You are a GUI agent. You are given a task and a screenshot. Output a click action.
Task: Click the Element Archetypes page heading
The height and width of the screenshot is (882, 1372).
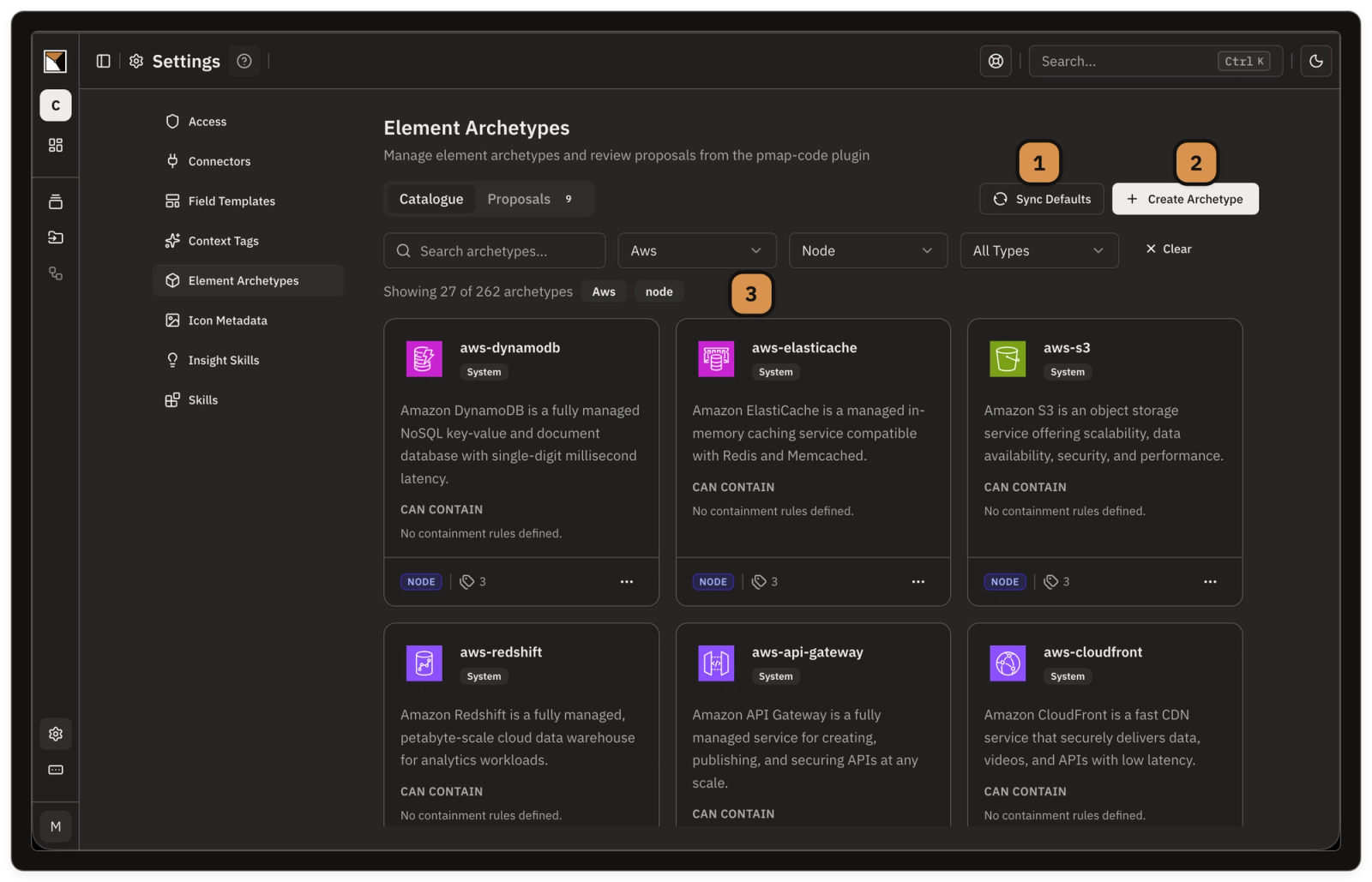(x=477, y=128)
